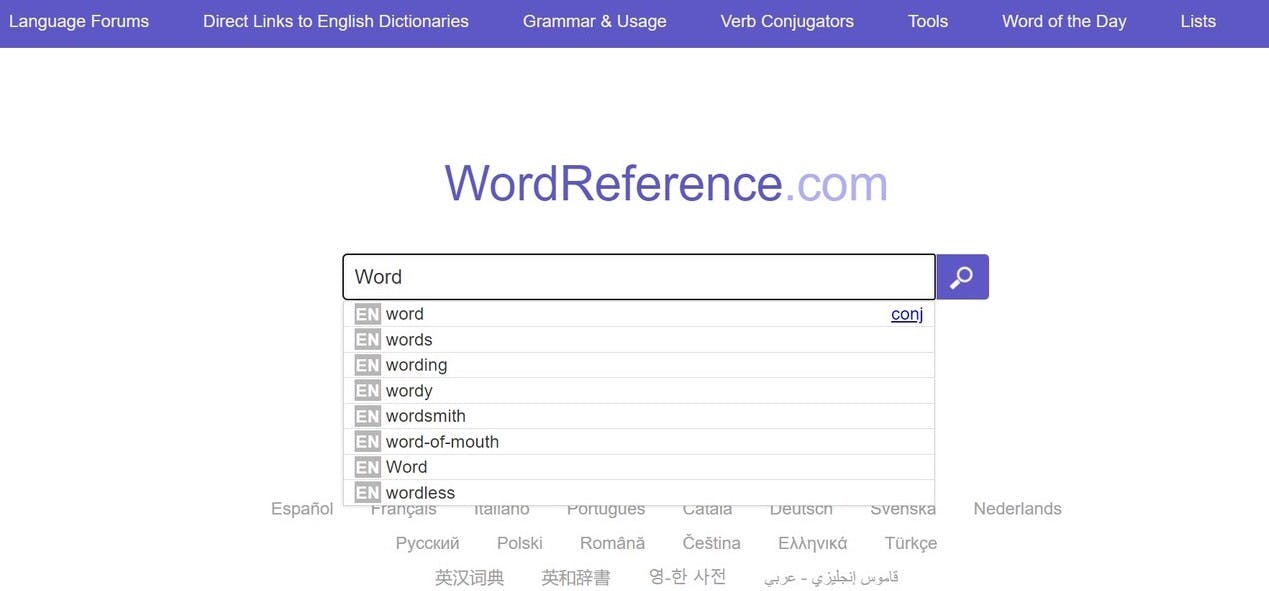Switch site language to Español
This screenshot has height=591, width=1269.
[302, 509]
